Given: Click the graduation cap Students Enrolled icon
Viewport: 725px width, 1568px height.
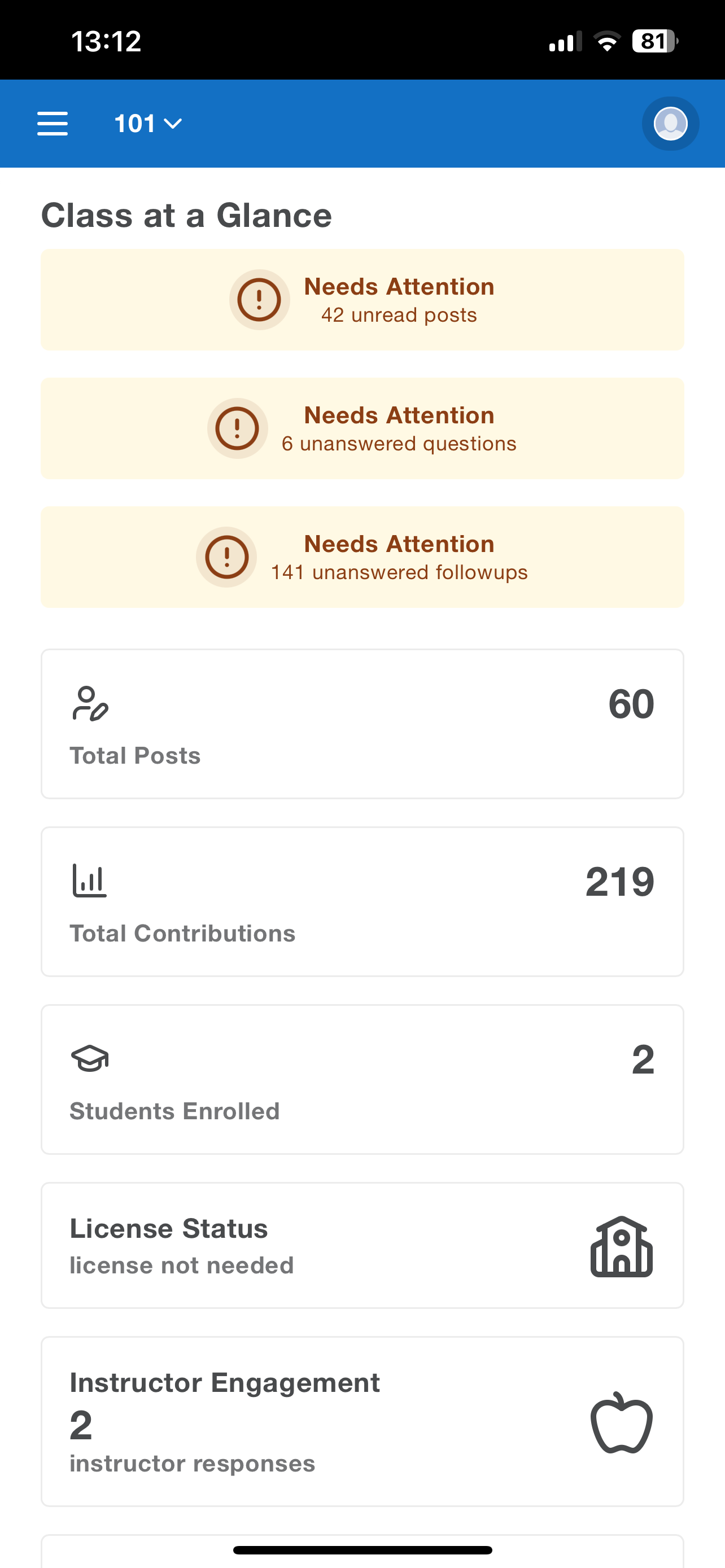Looking at the screenshot, I should point(89,1058).
